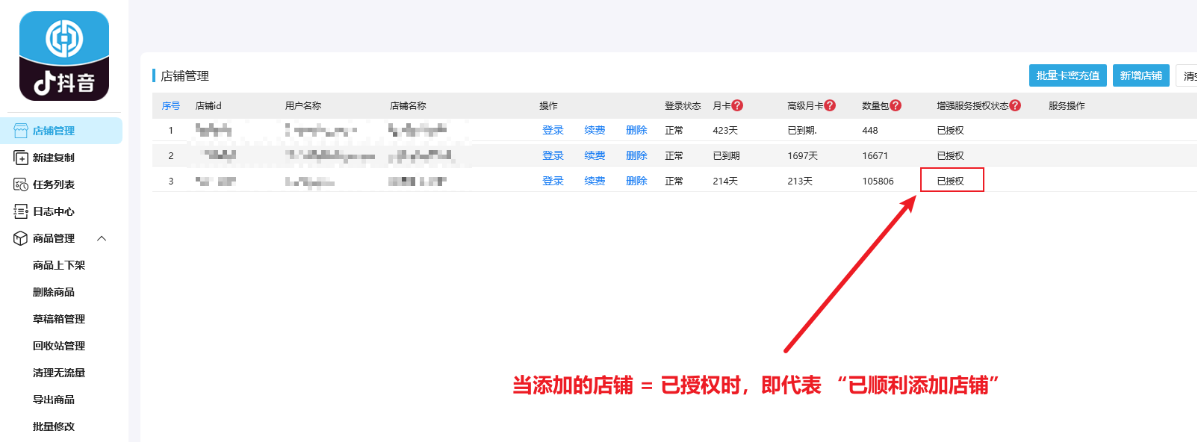
Task: Click the 1697天 premium card value
Action: [802, 156]
